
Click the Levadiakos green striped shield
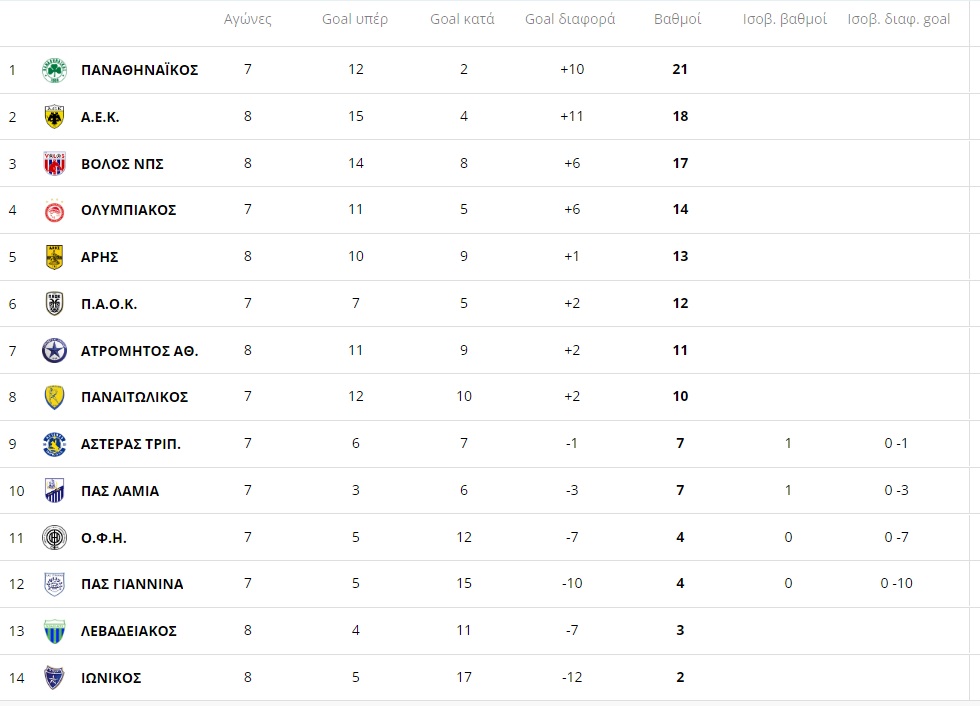click(54, 631)
